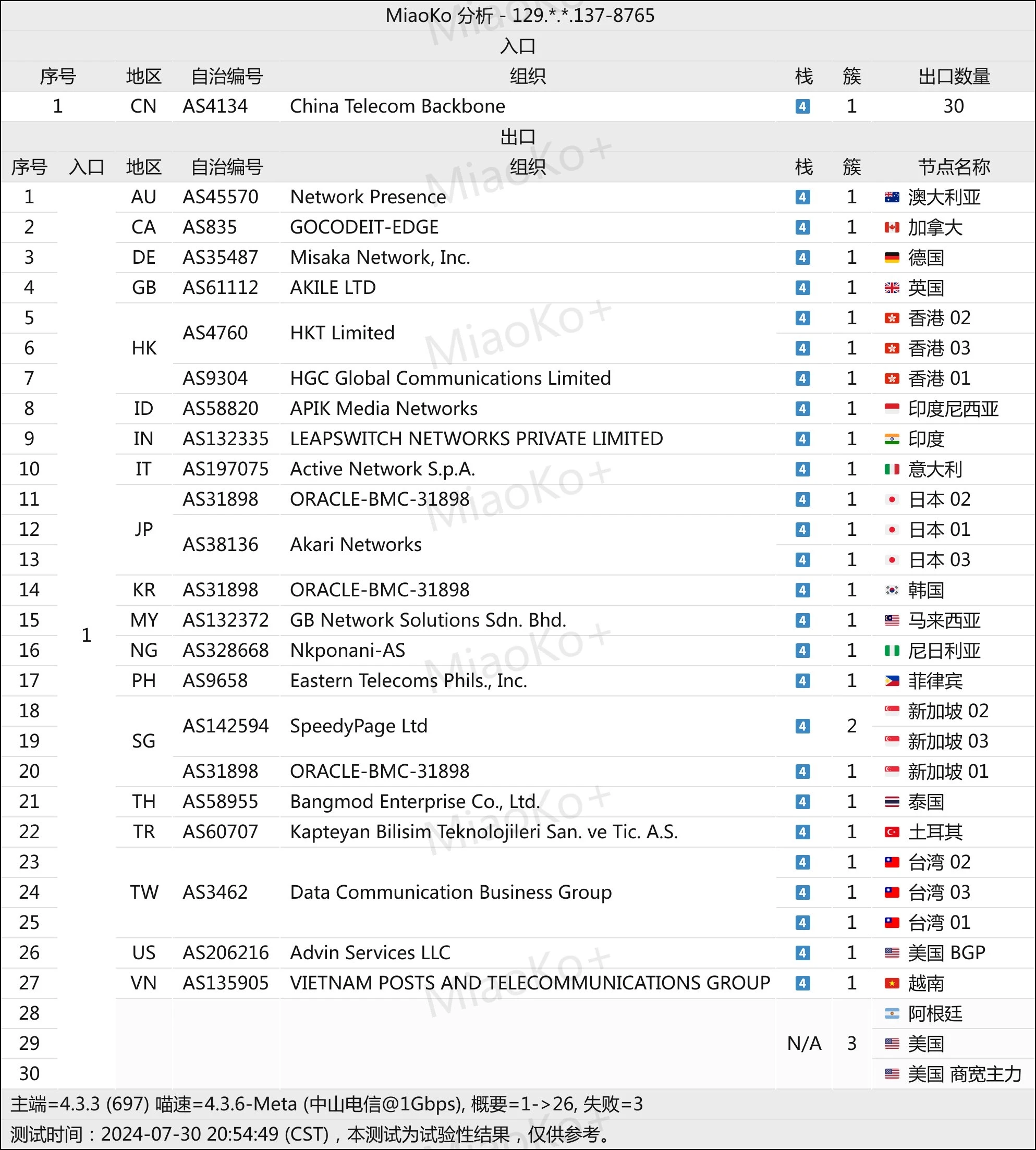Click the IPv4 badge in Advin Services row
Viewport: 1036px width, 1150px height.
pos(802,952)
